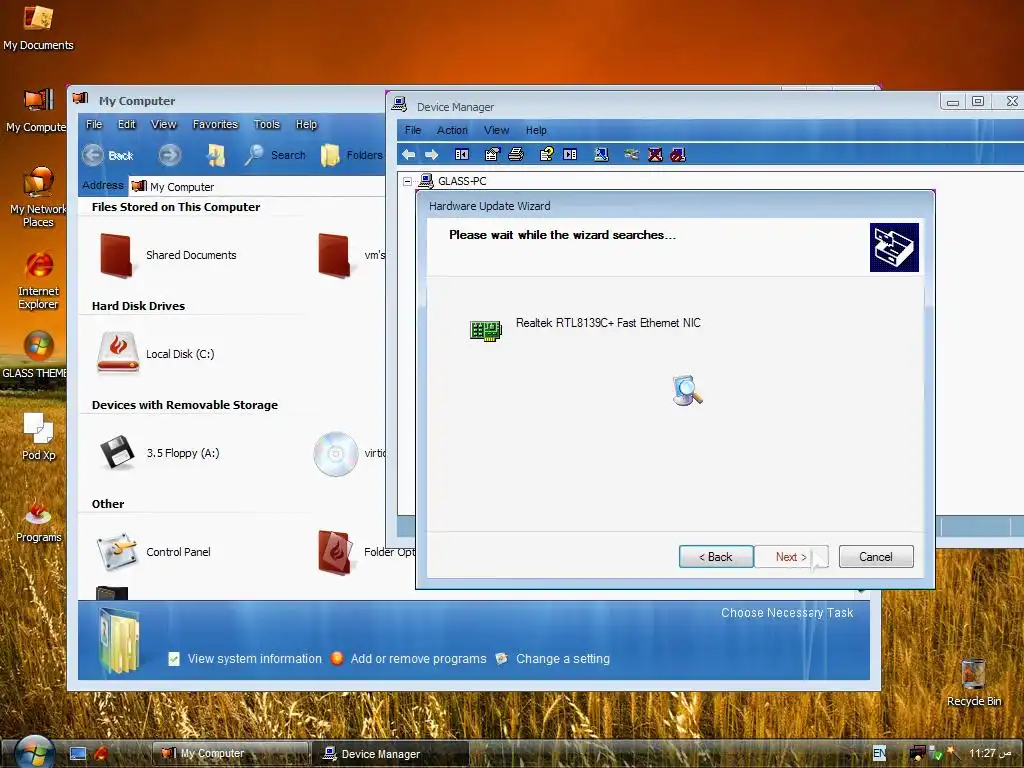Viewport: 1024px width, 768px height.
Task: Select the CD drive icon in My Computer
Action: 336,453
